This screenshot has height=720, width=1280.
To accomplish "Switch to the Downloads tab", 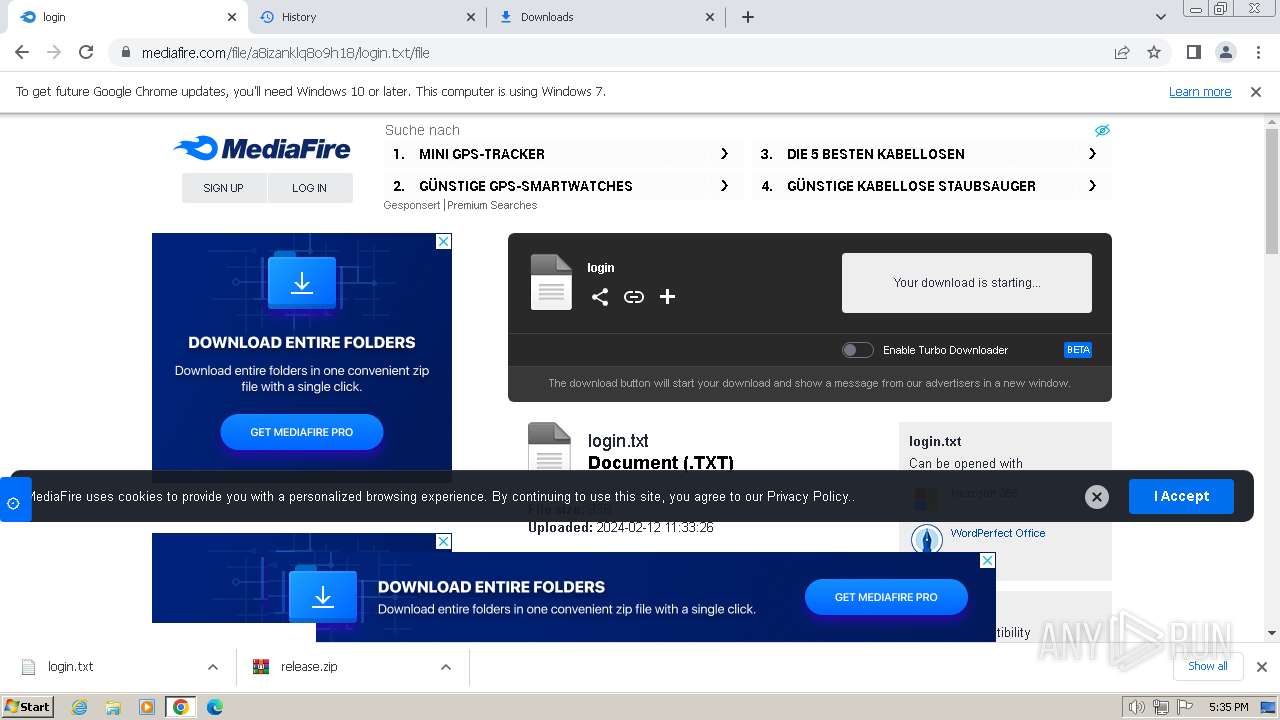I will click(608, 17).
